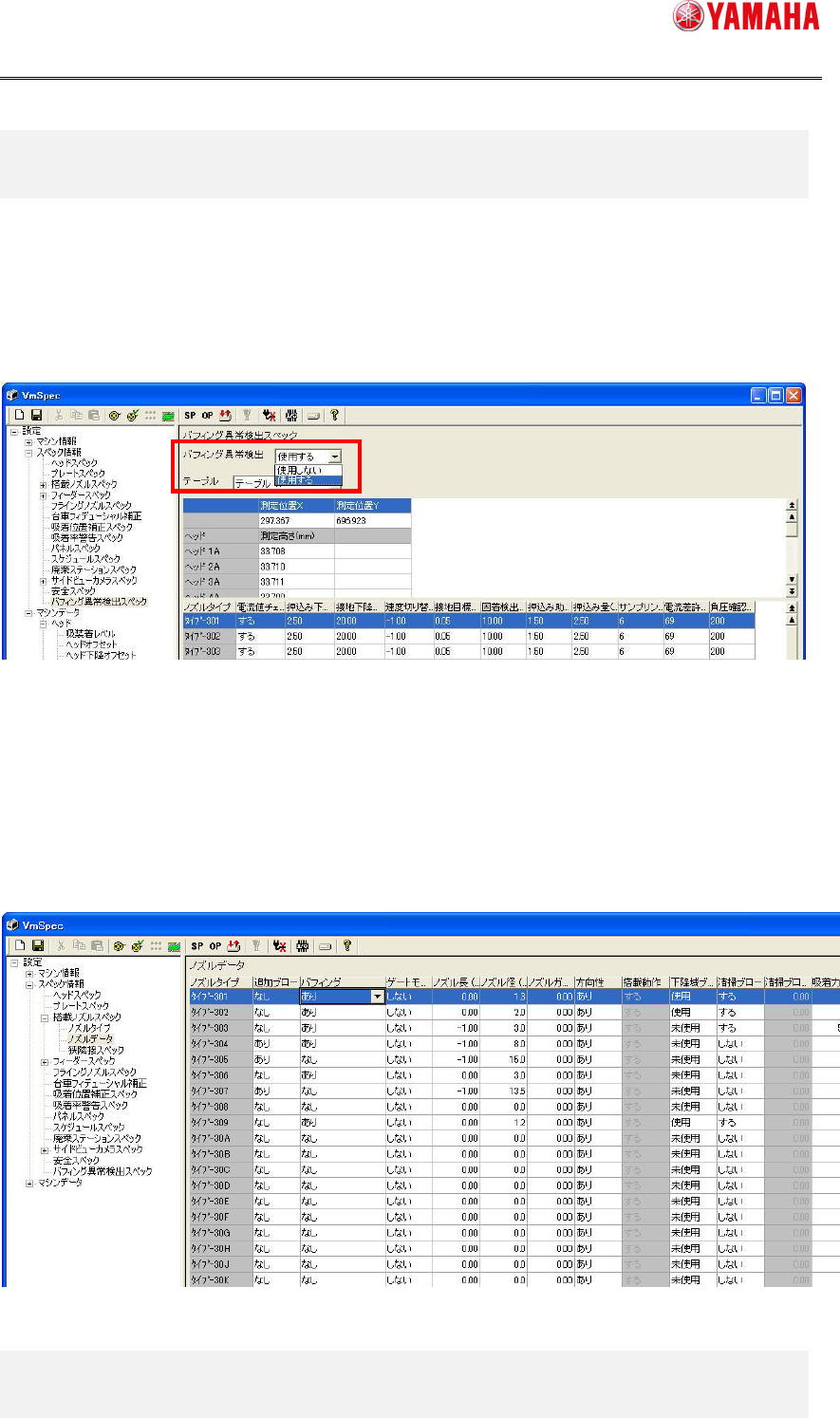Click the OP toolbar icon in バフィング異常検出スペック window
The height and width of the screenshot is (1418, 840).
pyautogui.click(x=207, y=416)
